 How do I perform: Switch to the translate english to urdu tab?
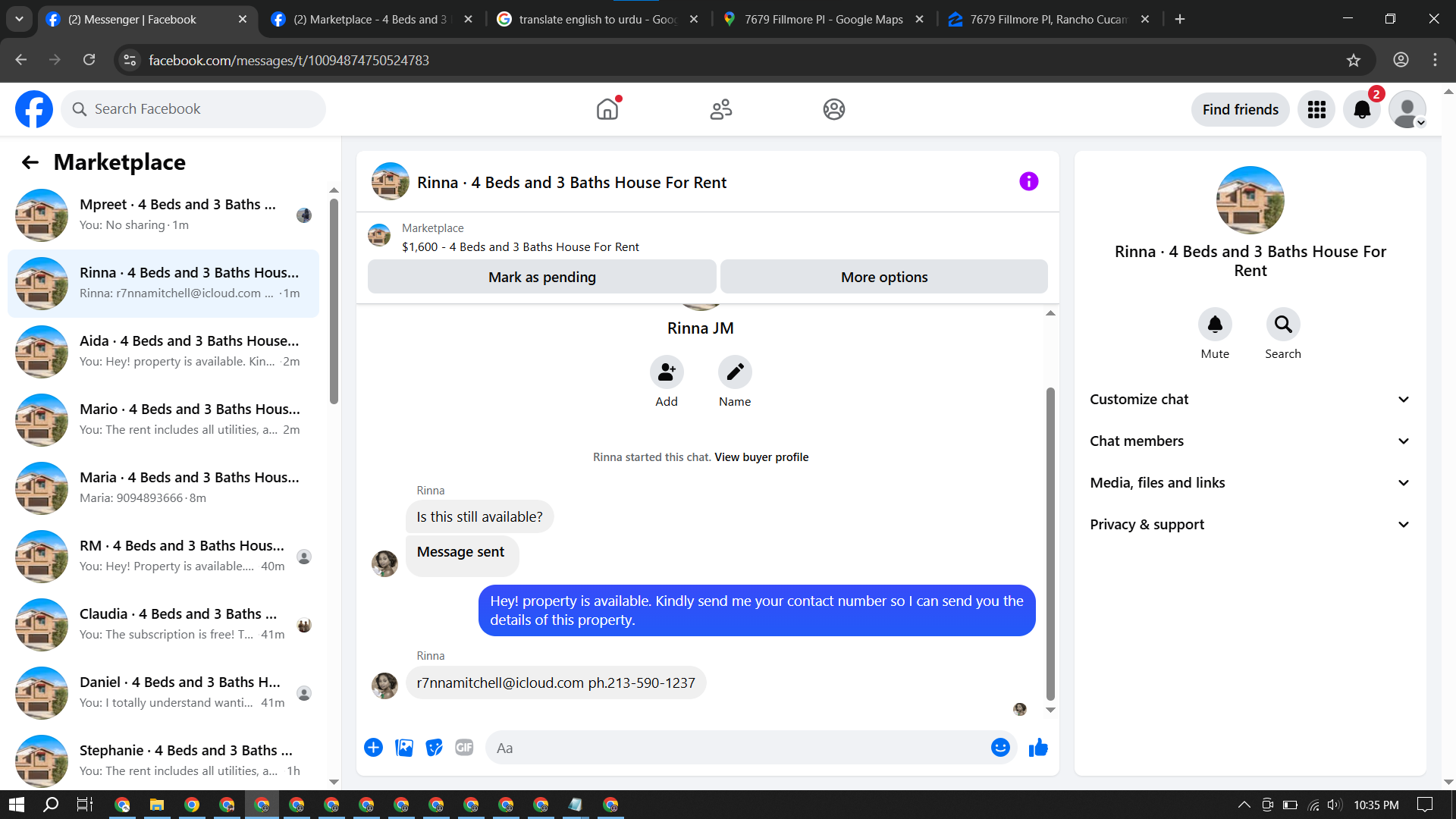(x=598, y=20)
